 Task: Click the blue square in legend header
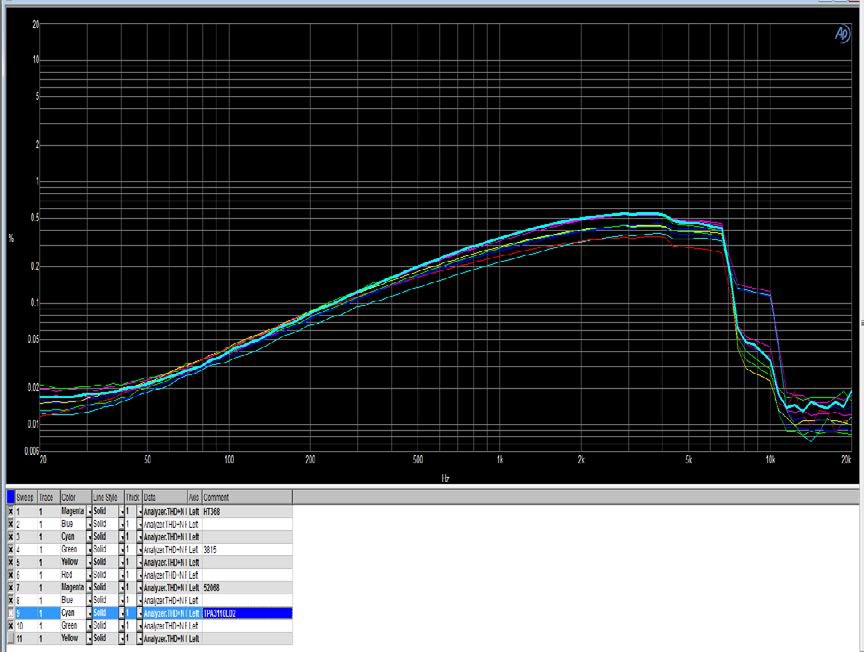click(x=10, y=497)
